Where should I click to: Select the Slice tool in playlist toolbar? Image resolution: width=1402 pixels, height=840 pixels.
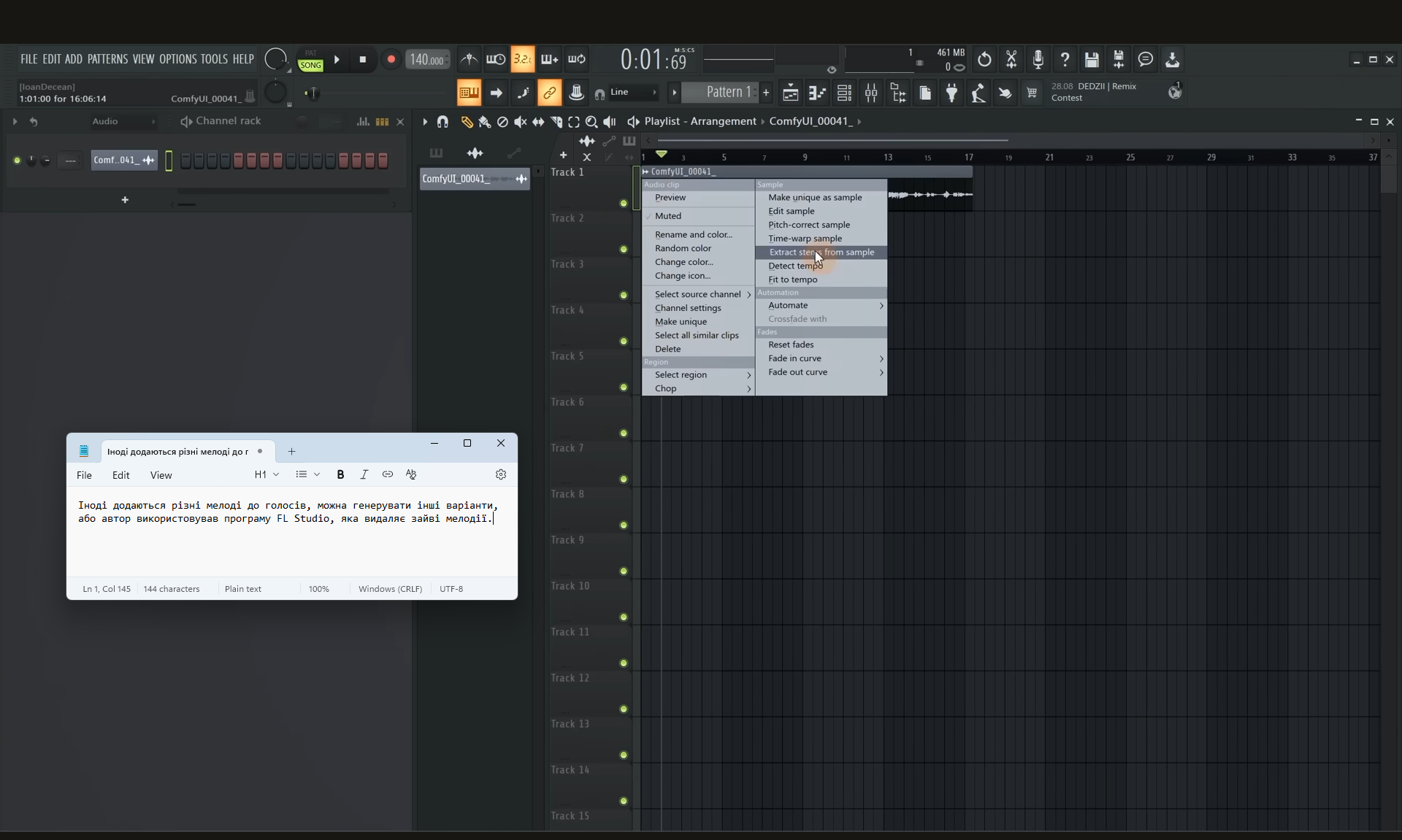coord(556,122)
